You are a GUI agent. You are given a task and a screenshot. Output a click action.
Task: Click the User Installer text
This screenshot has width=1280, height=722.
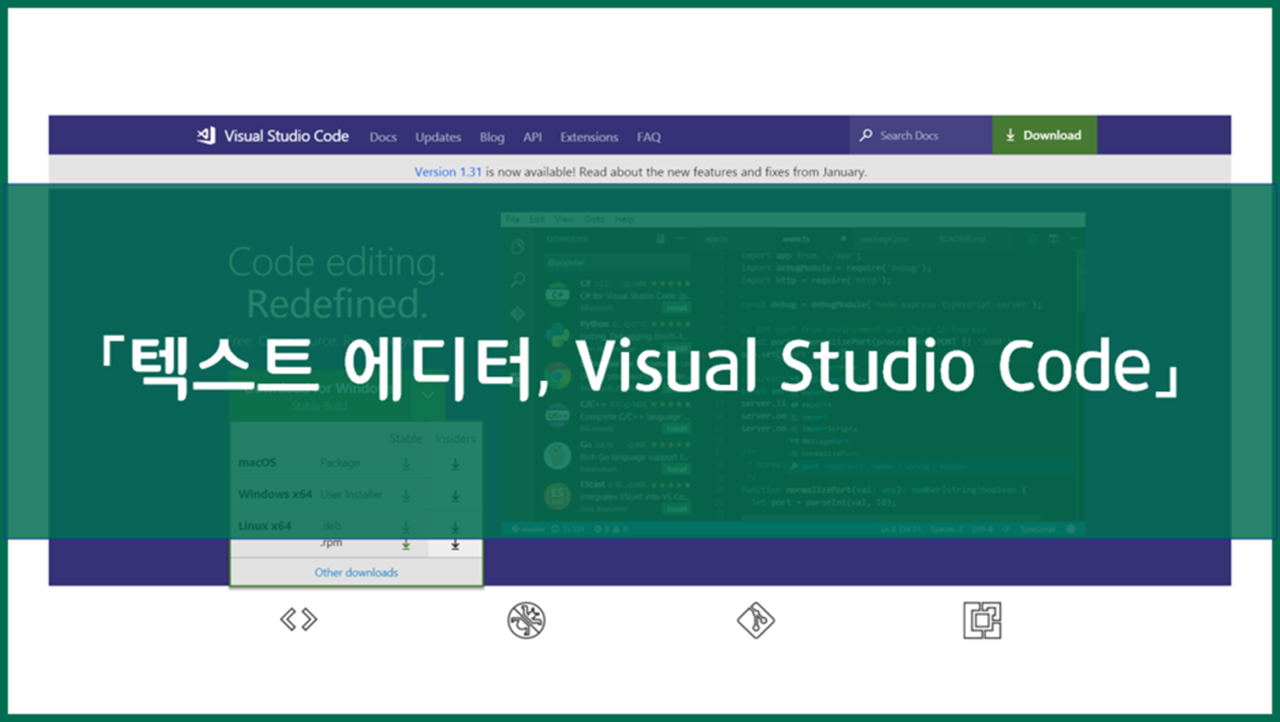(x=351, y=494)
